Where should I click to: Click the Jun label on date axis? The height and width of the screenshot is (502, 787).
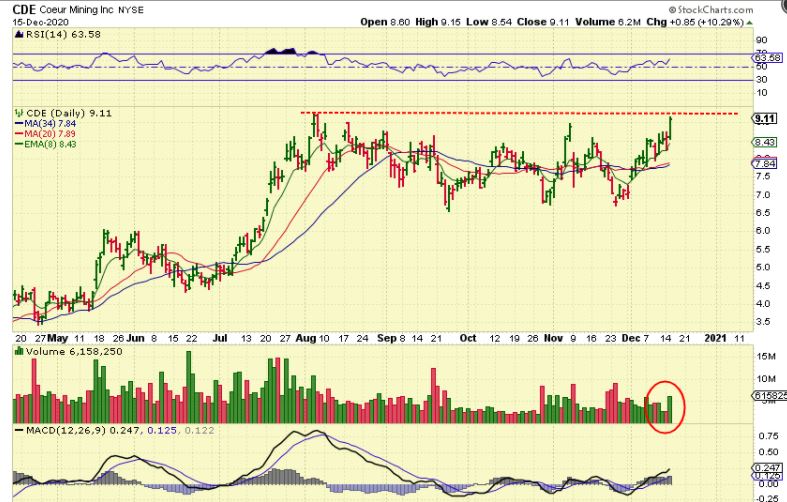[x=136, y=338]
